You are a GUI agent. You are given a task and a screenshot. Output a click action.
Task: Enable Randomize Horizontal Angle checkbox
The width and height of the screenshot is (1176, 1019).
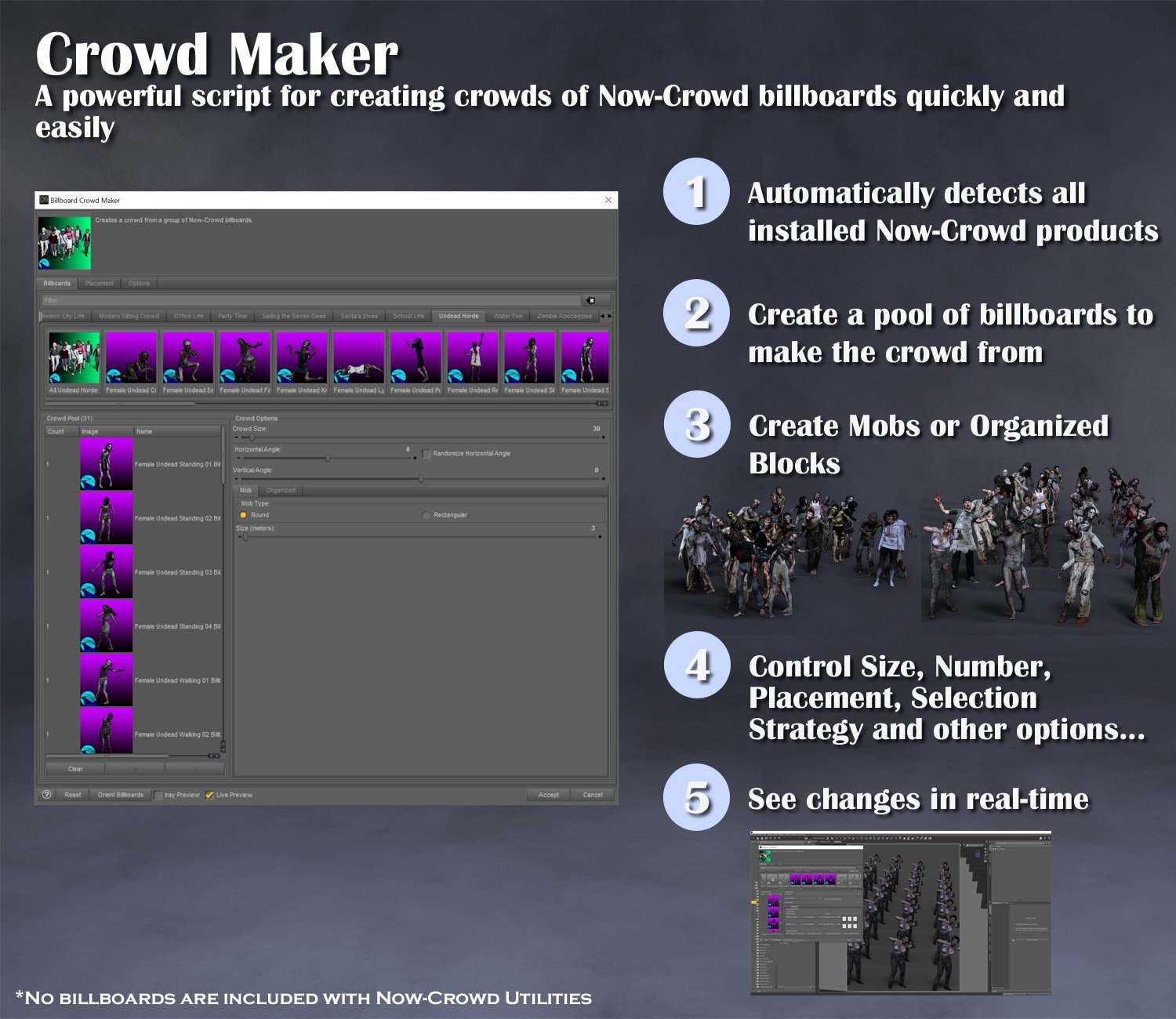426,454
